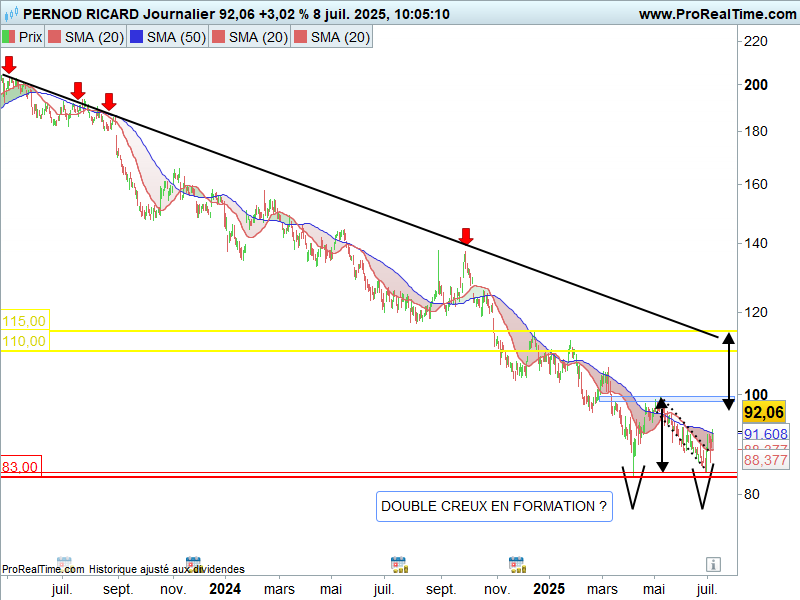800x600 pixels.
Task: Click the SMA value label 91.608
Action: pos(765,434)
